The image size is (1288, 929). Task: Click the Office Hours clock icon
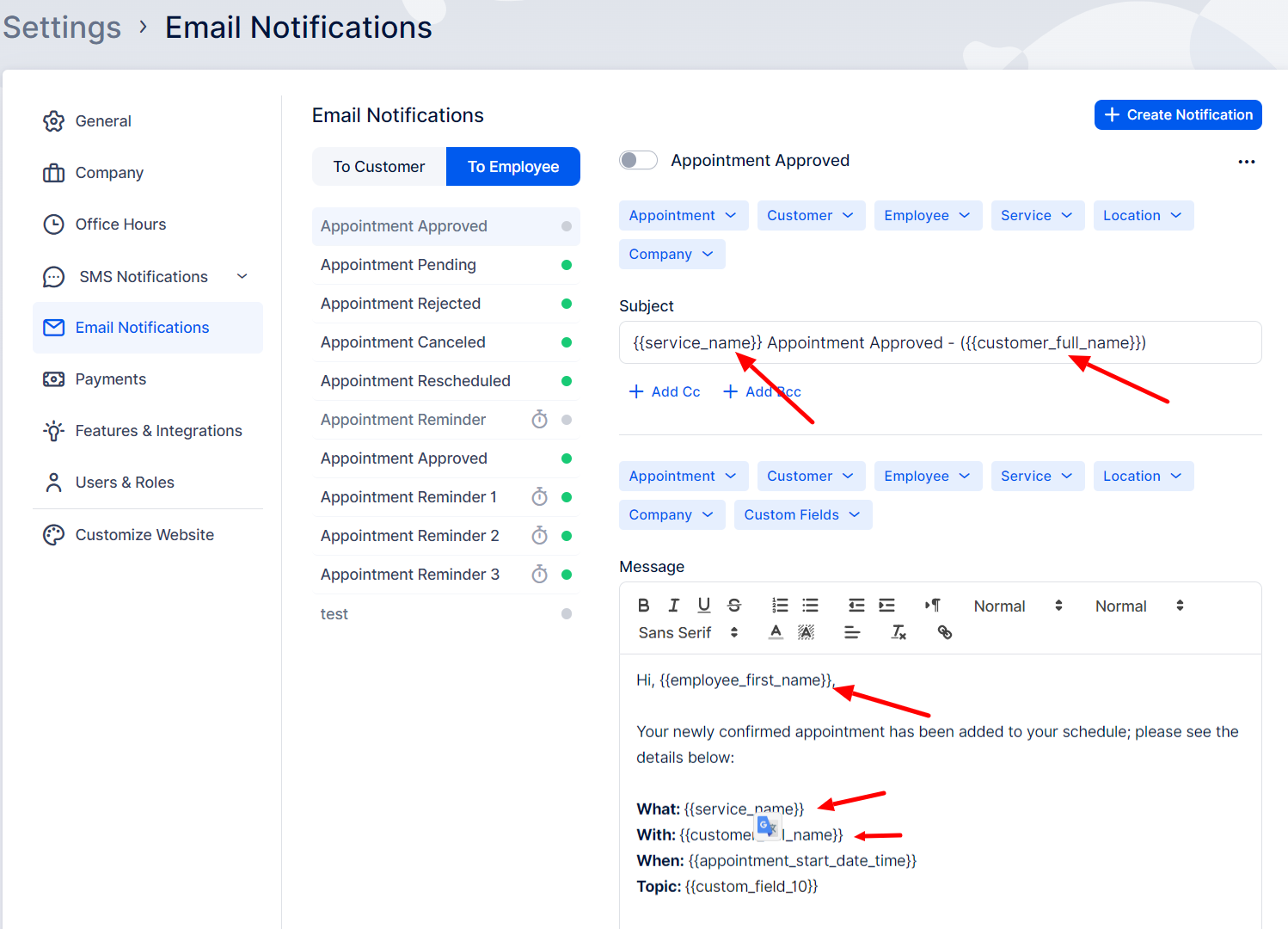[53, 225]
